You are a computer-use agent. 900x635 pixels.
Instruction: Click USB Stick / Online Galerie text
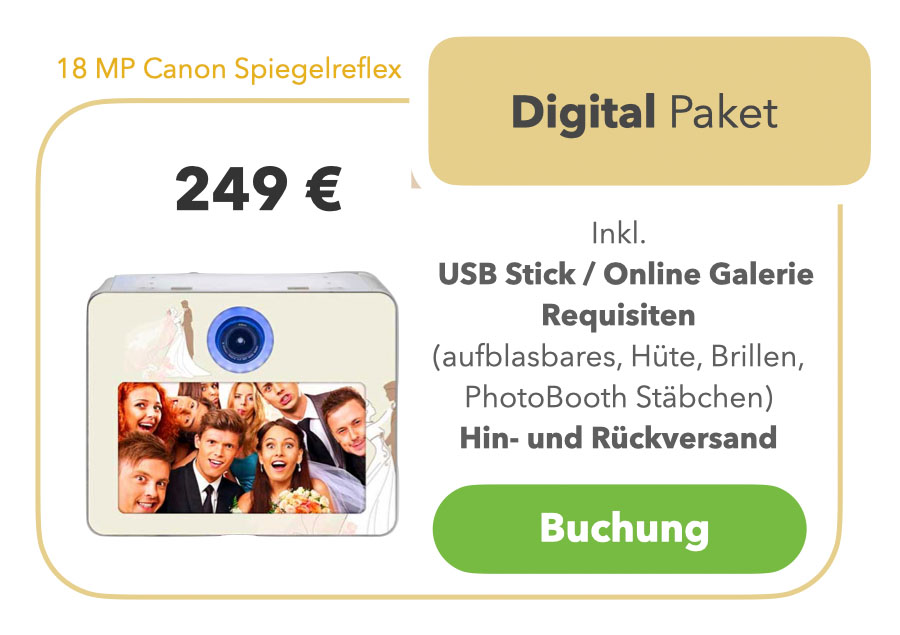(x=626, y=274)
